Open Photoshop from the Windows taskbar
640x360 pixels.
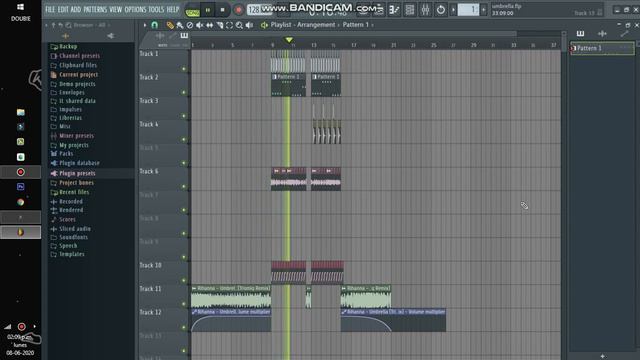(20, 187)
